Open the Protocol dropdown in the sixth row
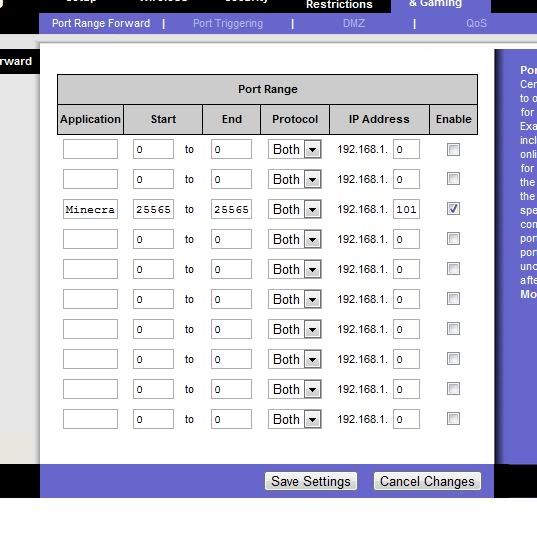 click(x=295, y=299)
